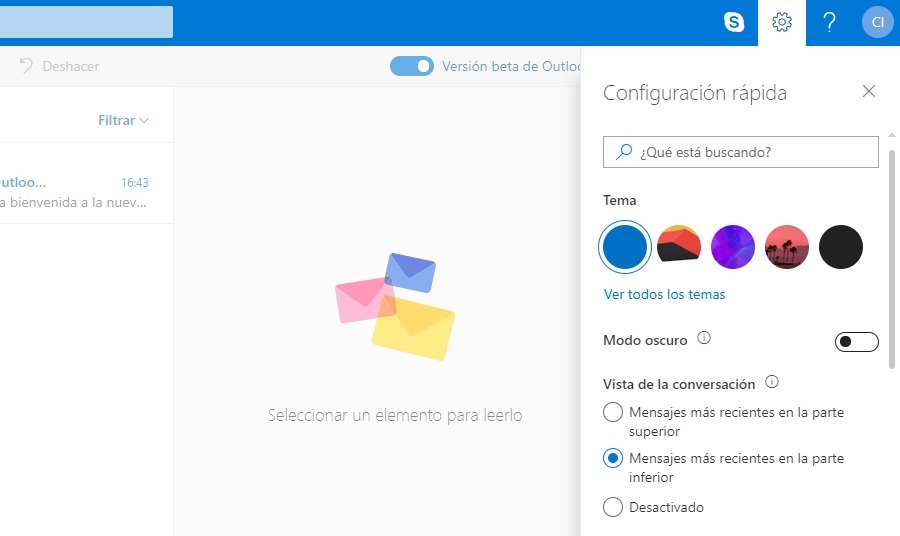Open the CI account avatar
Screen dimensions: 900x536
877,22
